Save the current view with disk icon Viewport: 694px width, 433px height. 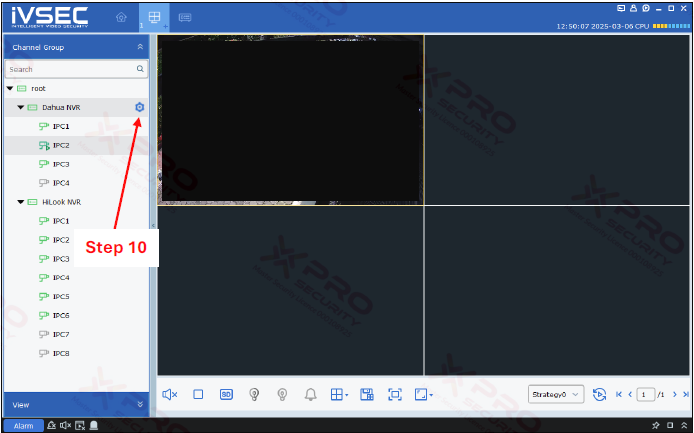[367, 394]
